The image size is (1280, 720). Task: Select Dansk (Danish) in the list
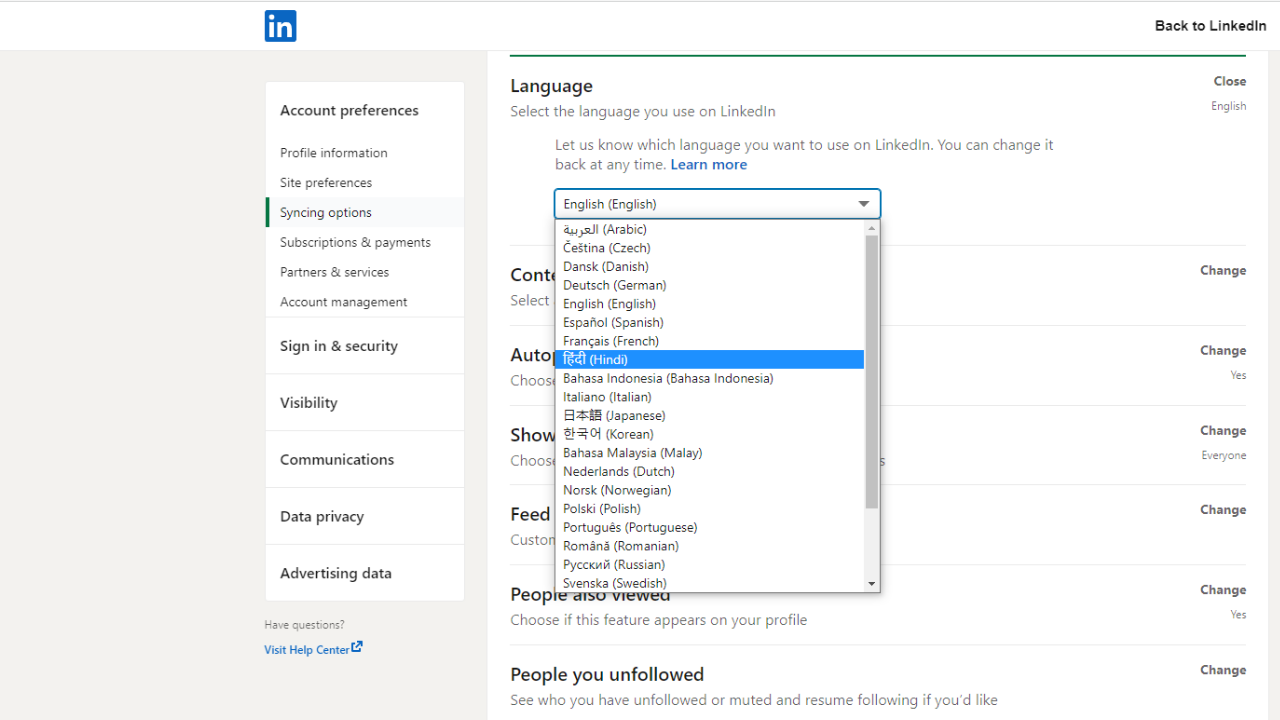click(x=709, y=266)
